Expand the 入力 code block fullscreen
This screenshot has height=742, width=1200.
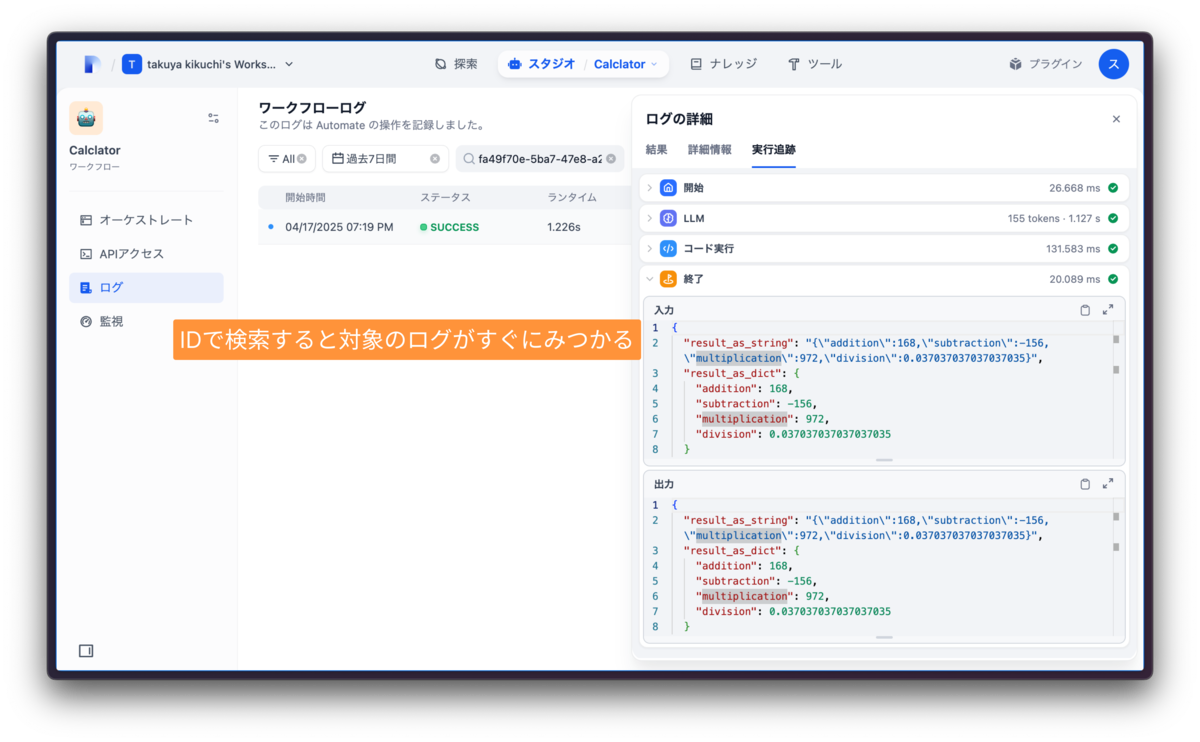[x=1108, y=310]
